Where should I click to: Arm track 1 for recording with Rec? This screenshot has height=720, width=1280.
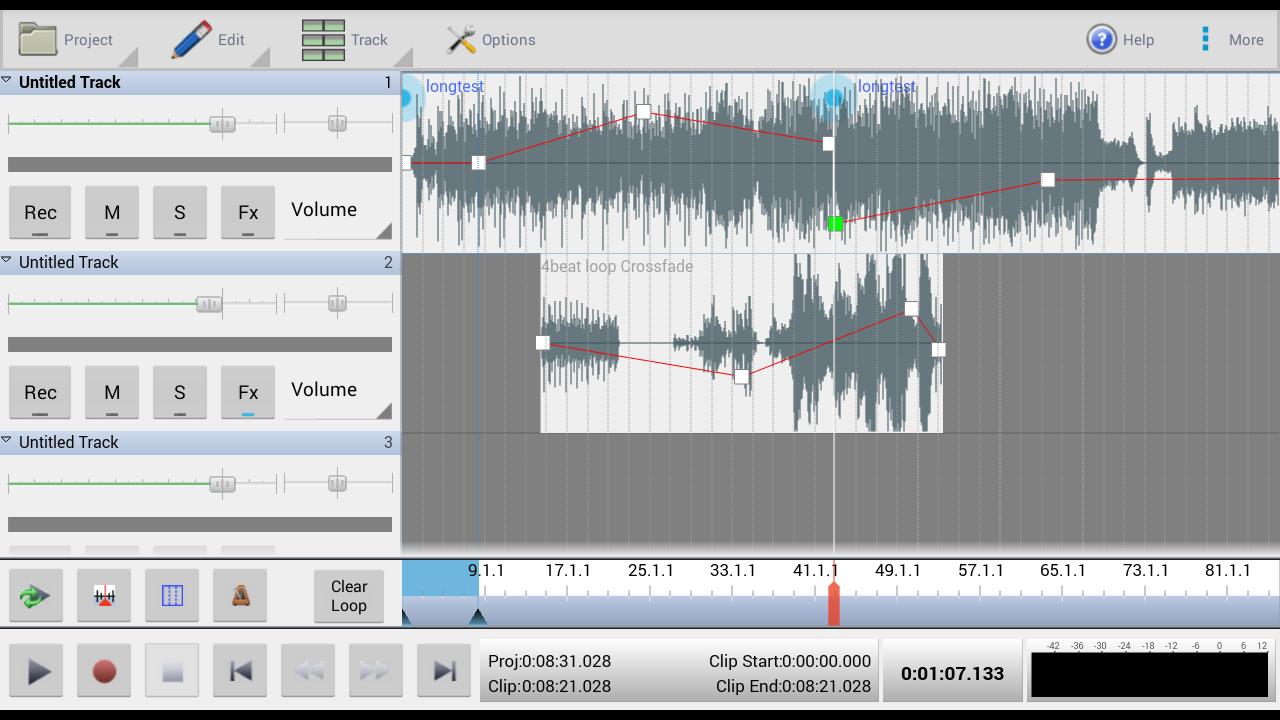40,212
